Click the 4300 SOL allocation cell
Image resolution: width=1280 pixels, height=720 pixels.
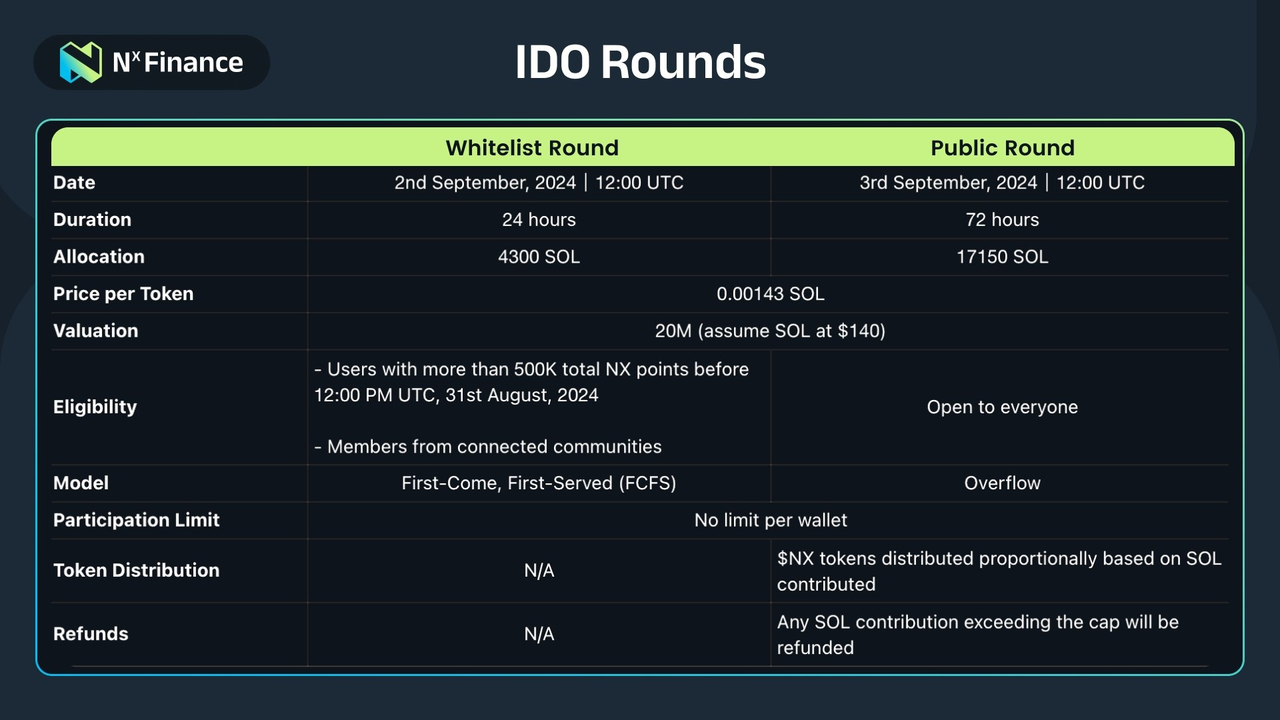click(539, 257)
